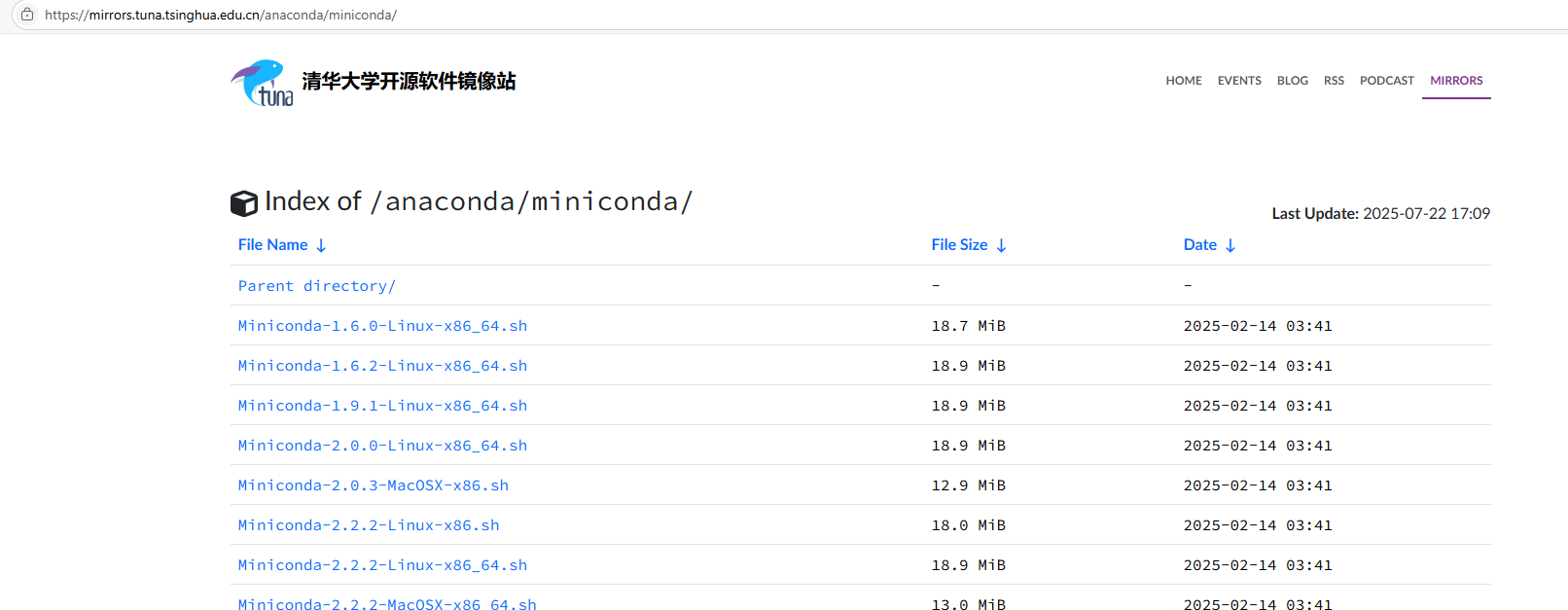Download Miniconda-2.0.0-Linux-x86_64.sh
The width and height of the screenshot is (1568, 610).
point(382,446)
